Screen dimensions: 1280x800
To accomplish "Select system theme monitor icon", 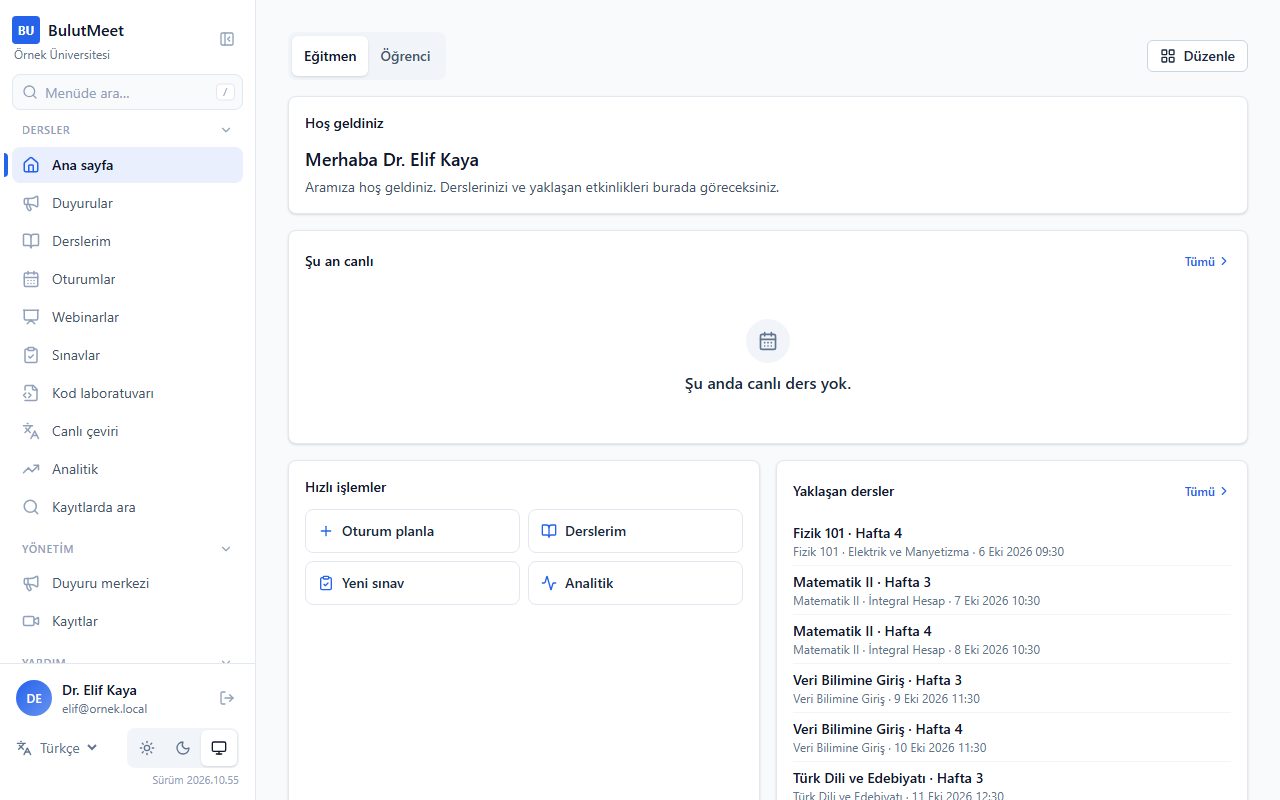I will tap(219, 748).
